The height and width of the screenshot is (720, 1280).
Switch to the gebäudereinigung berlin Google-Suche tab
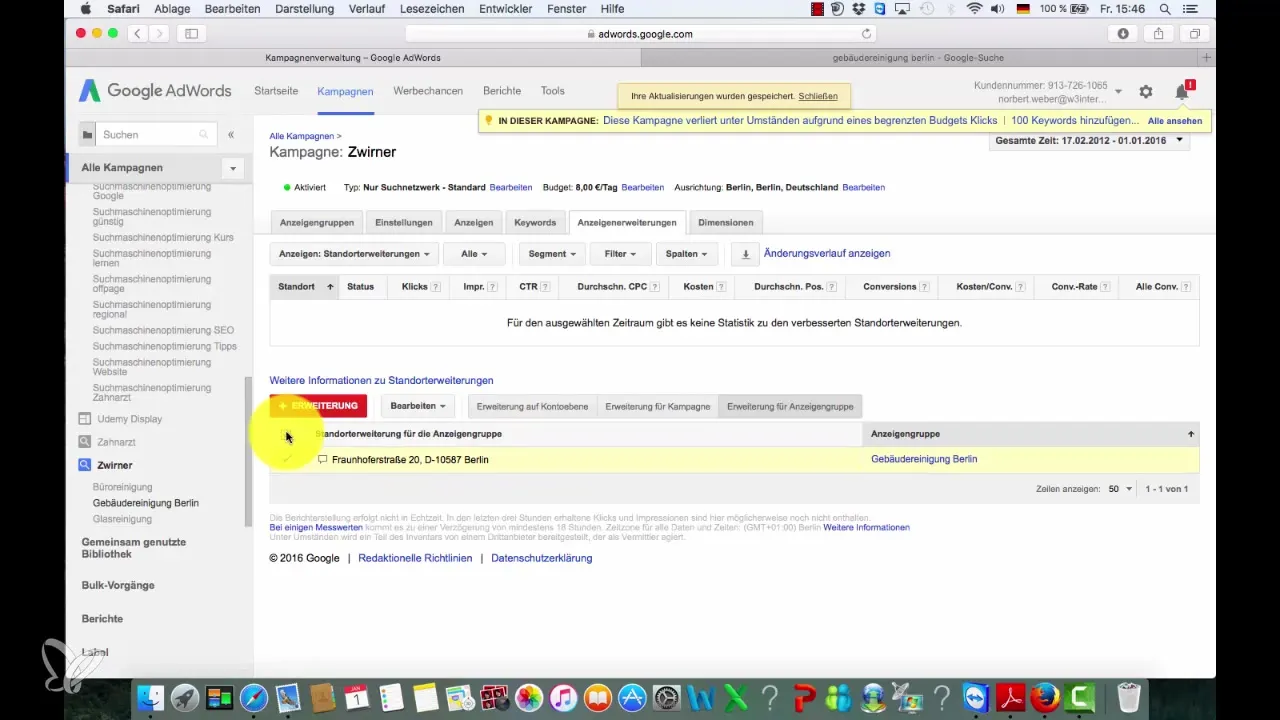pos(917,58)
